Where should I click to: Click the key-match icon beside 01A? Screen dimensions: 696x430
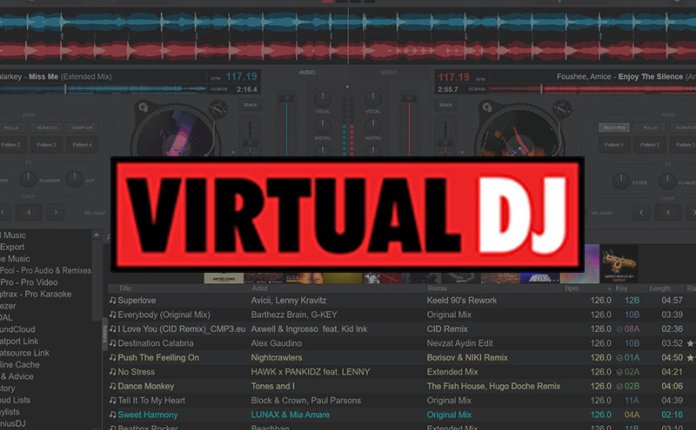click(620, 358)
